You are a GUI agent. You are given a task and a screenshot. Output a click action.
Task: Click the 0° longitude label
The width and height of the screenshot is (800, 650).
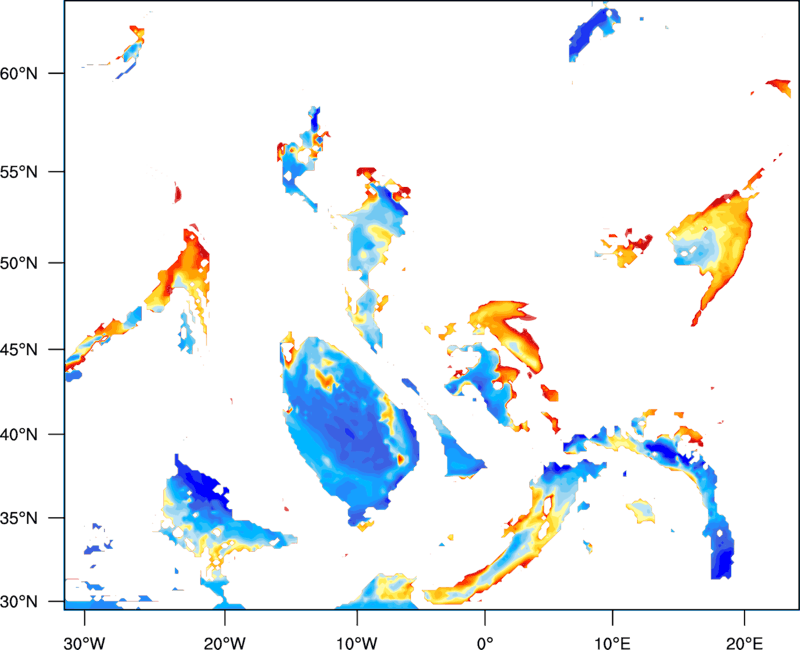click(485, 643)
